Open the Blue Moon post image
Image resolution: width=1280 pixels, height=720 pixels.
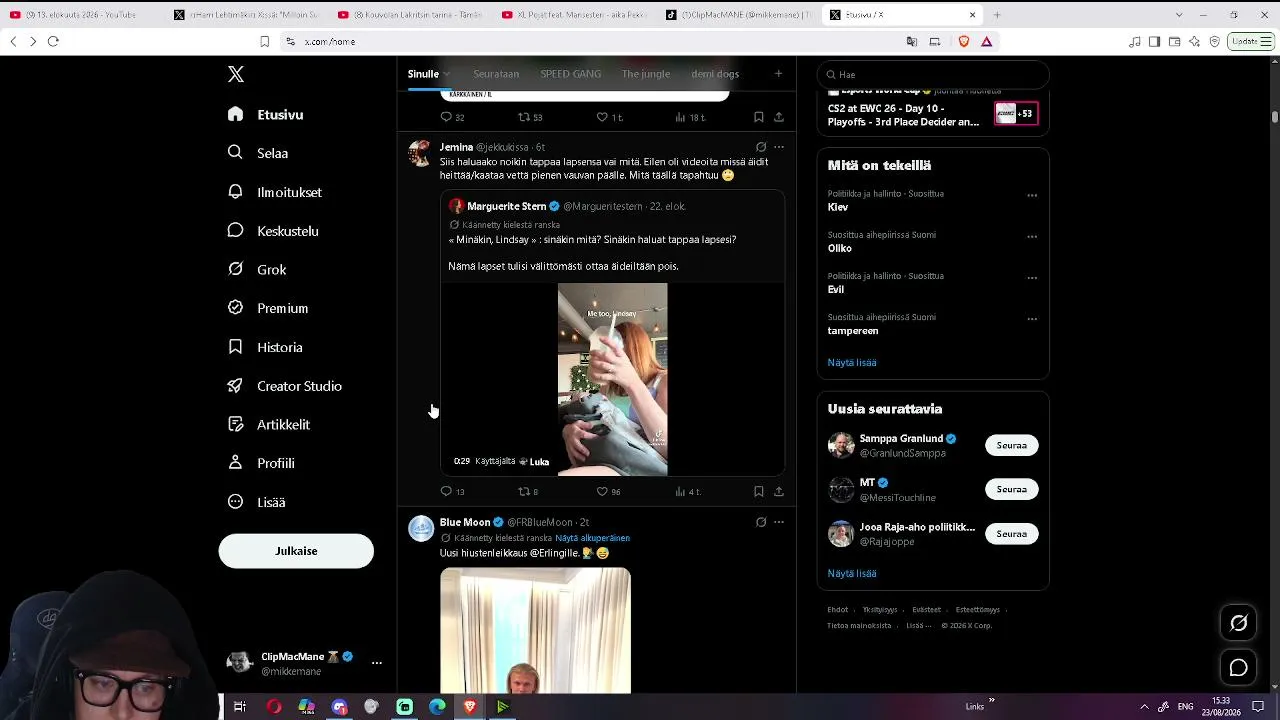point(535,631)
